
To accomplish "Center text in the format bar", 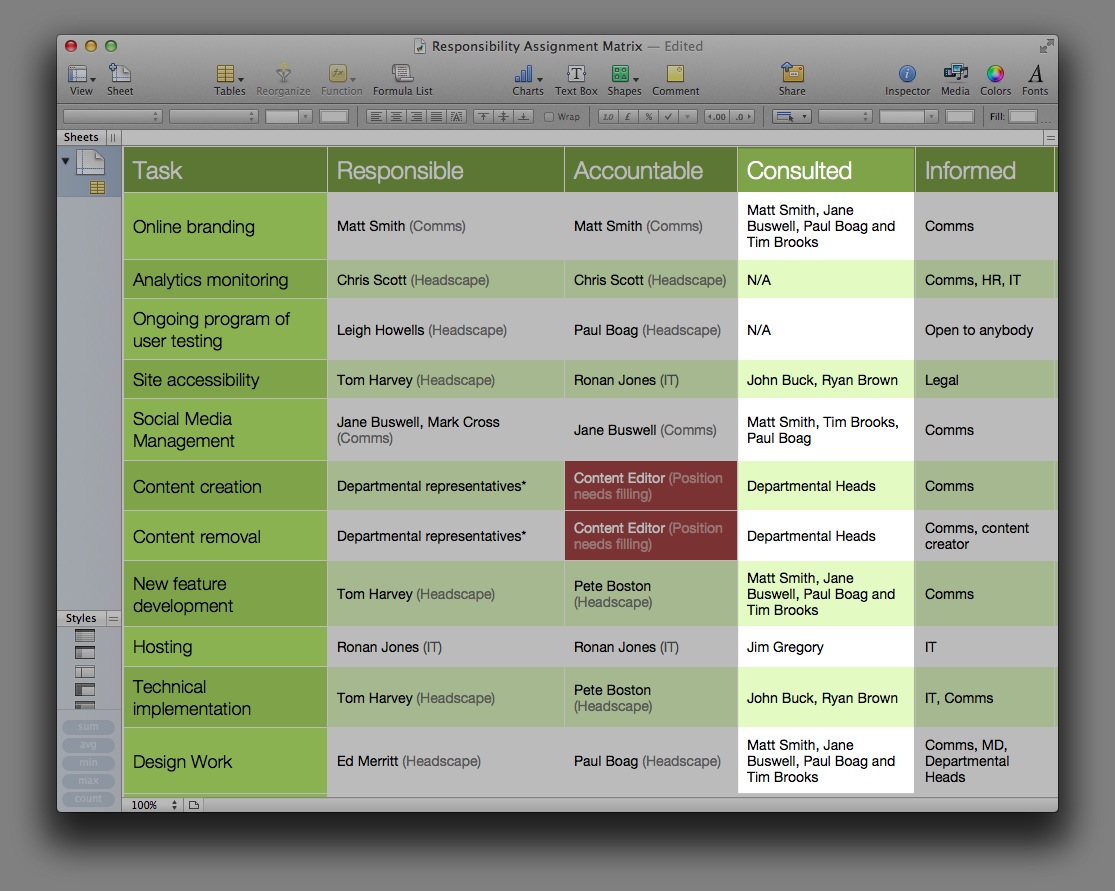I will point(396,117).
